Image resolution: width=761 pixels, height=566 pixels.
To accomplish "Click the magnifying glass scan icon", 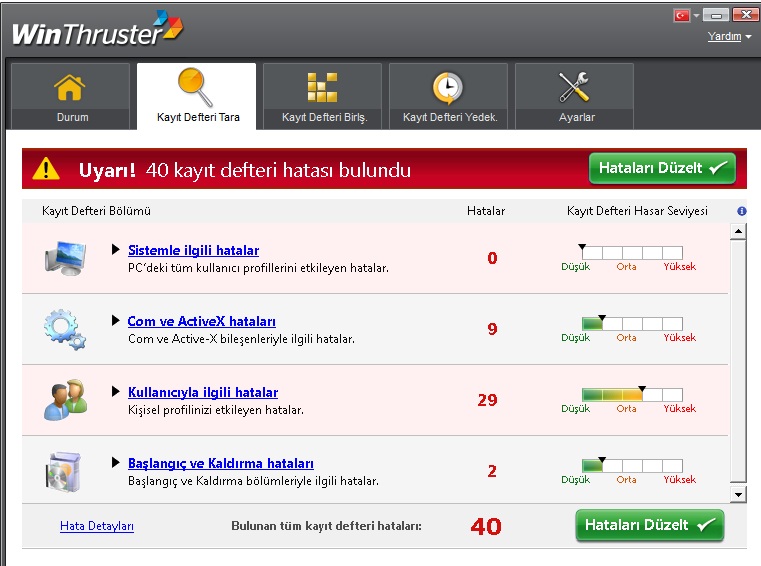I will point(195,87).
